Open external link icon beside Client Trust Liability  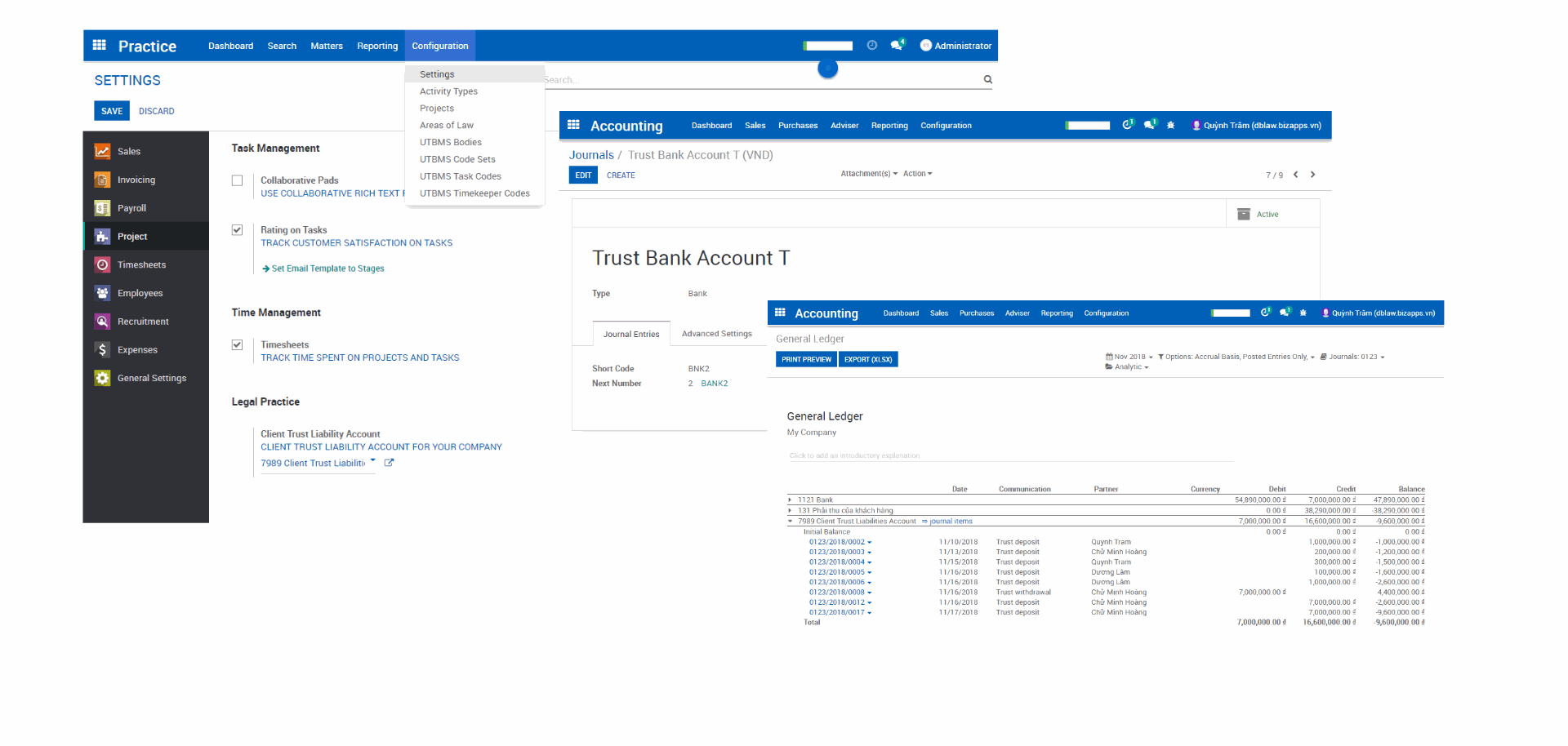(x=390, y=463)
